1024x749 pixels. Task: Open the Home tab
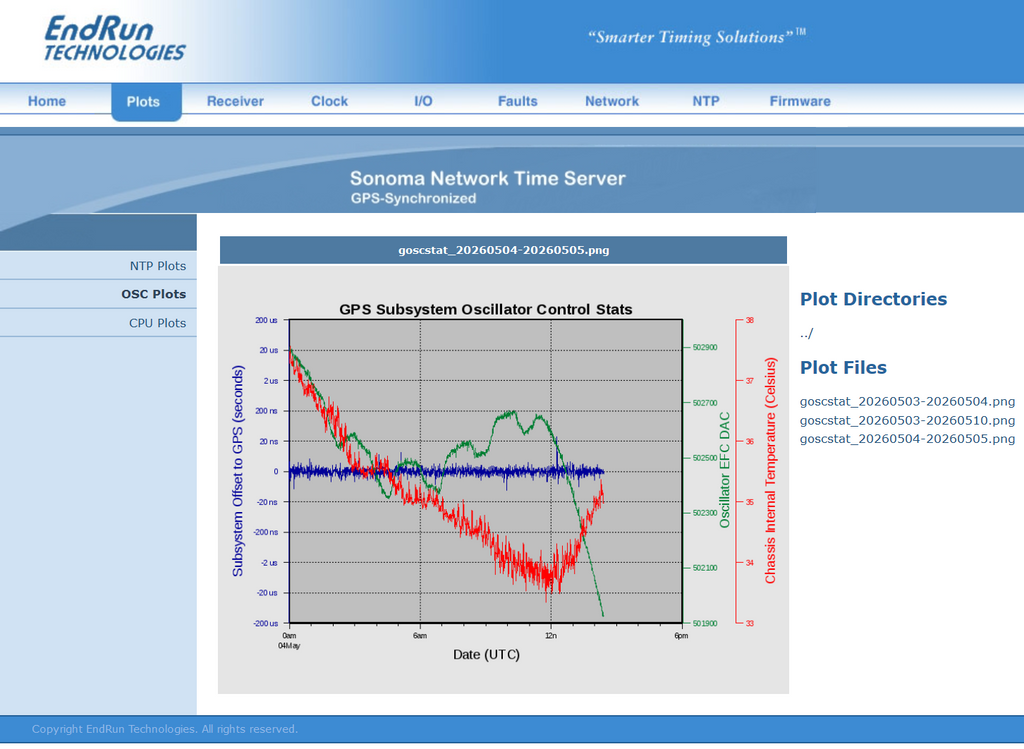click(47, 101)
